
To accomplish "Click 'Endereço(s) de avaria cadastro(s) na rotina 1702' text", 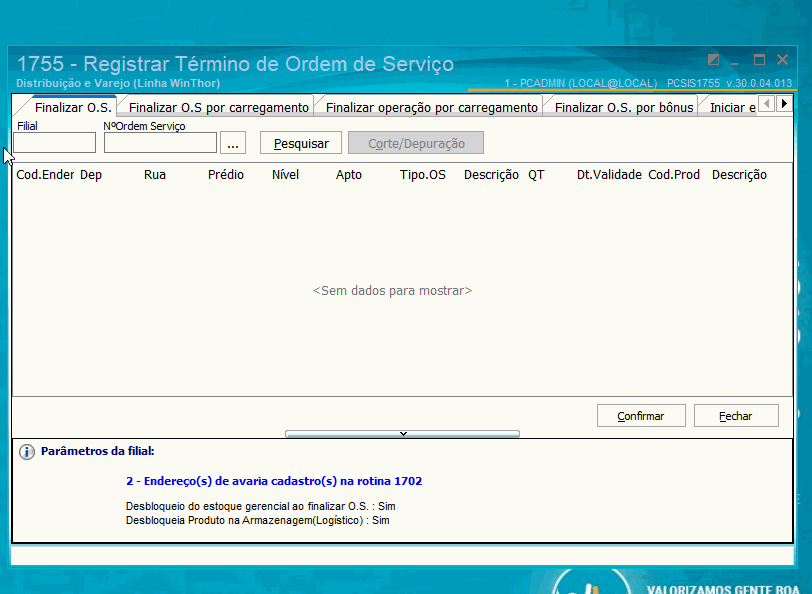I will tap(274, 481).
